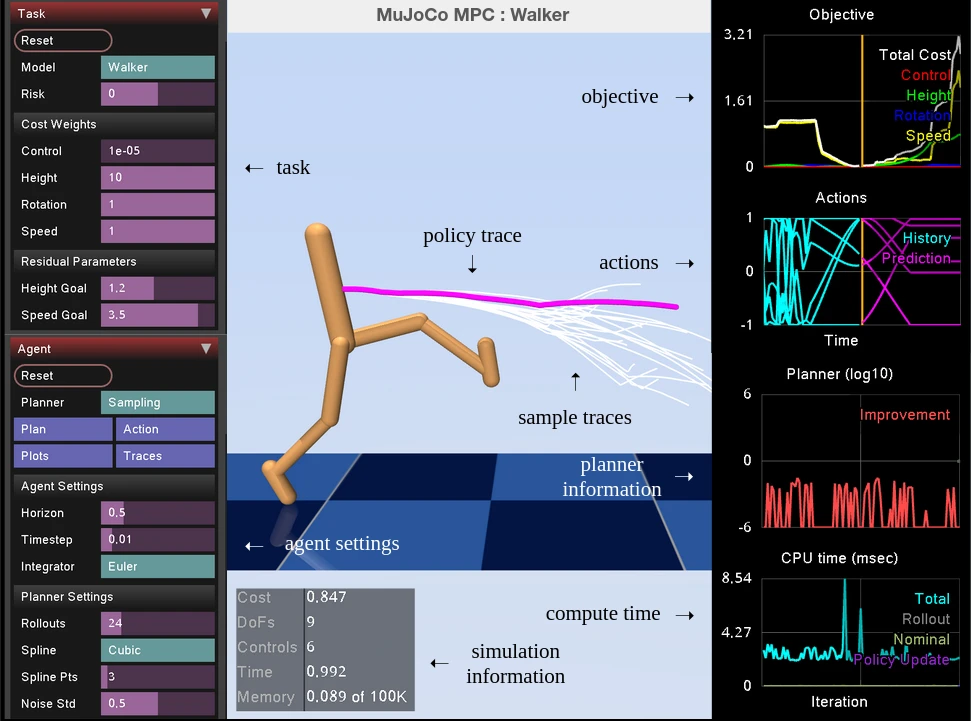This screenshot has height=721, width=972.
Task: Adjust the Horizon slider
Action: point(158,513)
